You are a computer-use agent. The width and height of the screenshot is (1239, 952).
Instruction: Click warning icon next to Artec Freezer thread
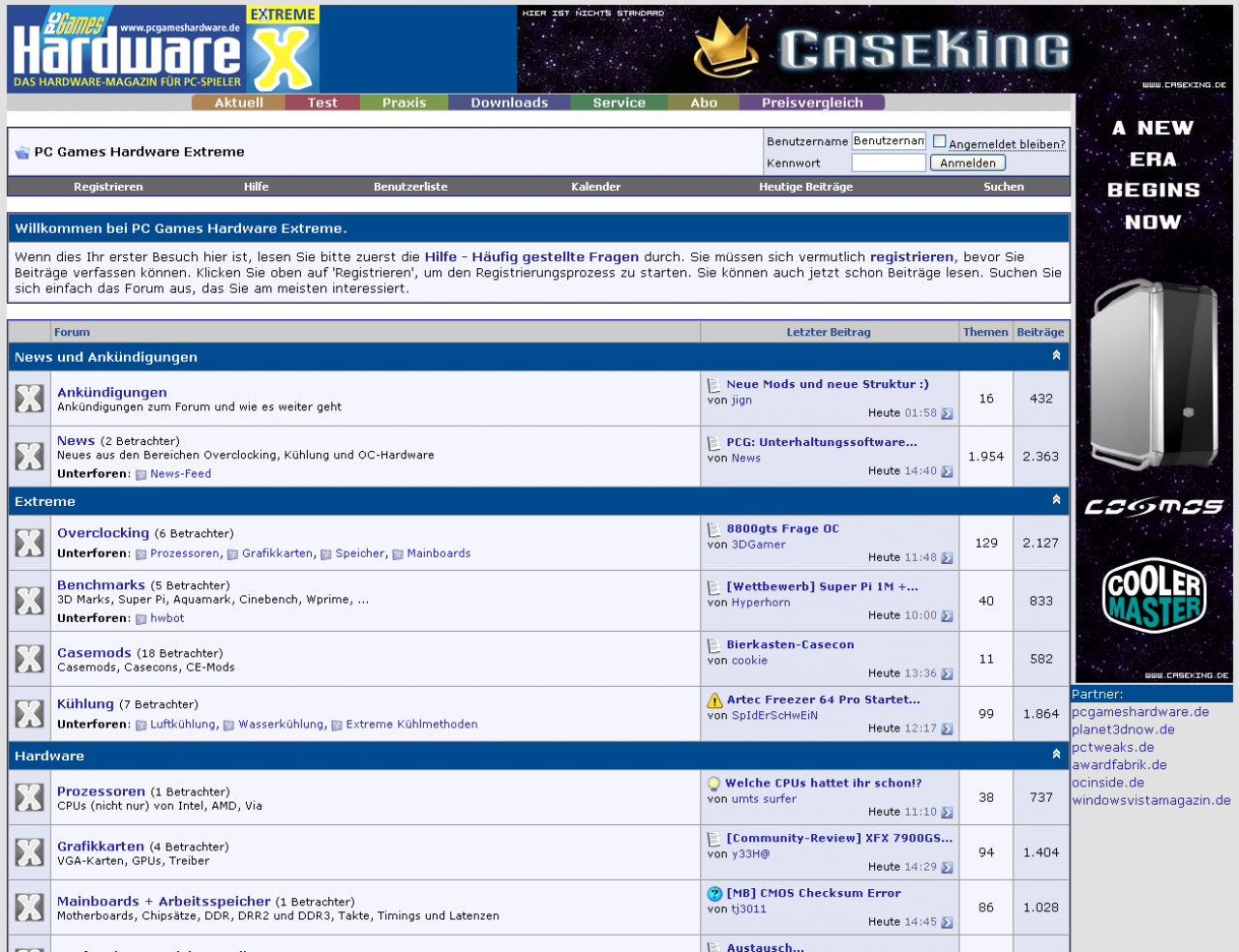[x=714, y=699]
